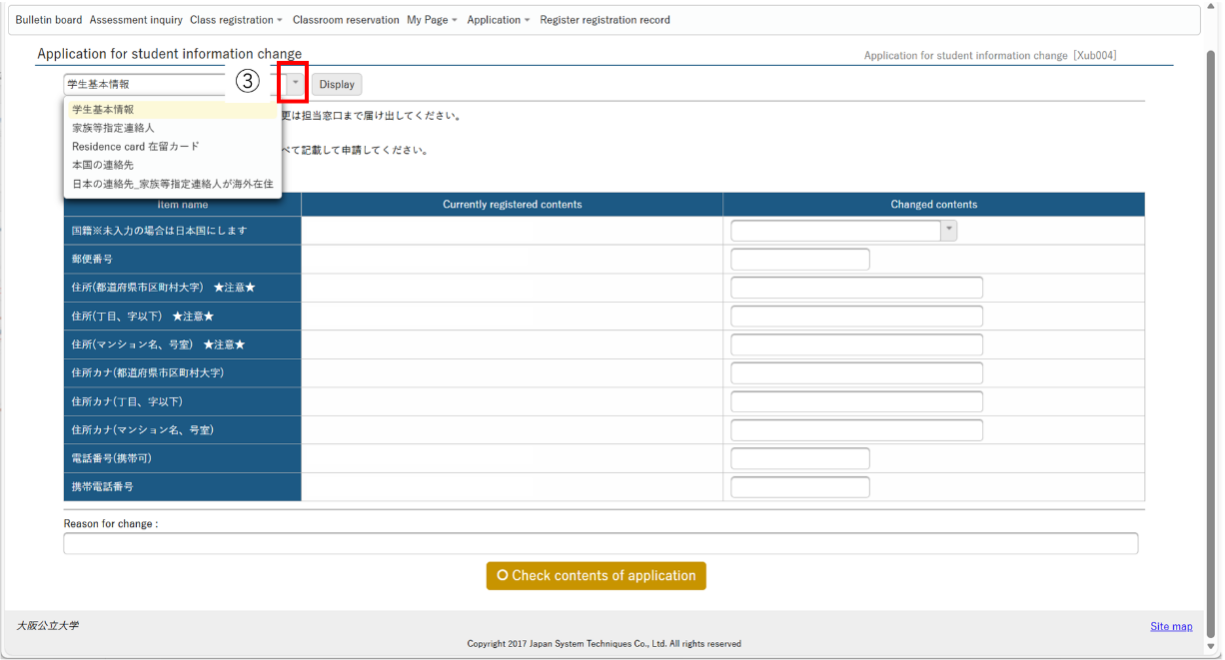Open the Site map link
This screenshot has height=660, width=1225.
pyautogui.click(x=1171, y=627)
